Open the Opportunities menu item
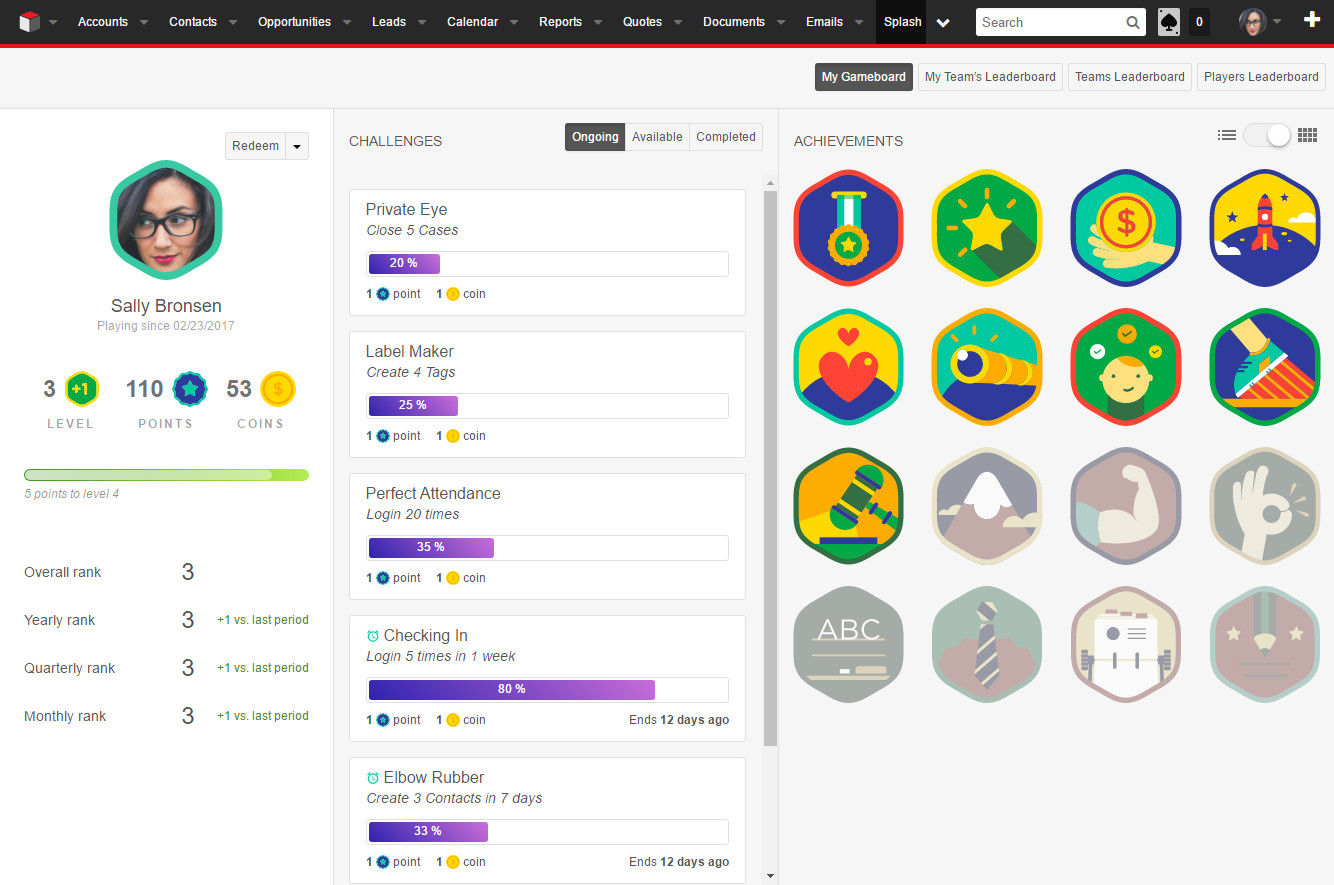The width and height of the screenshot is (1334, 885). (x=294, y=22)
